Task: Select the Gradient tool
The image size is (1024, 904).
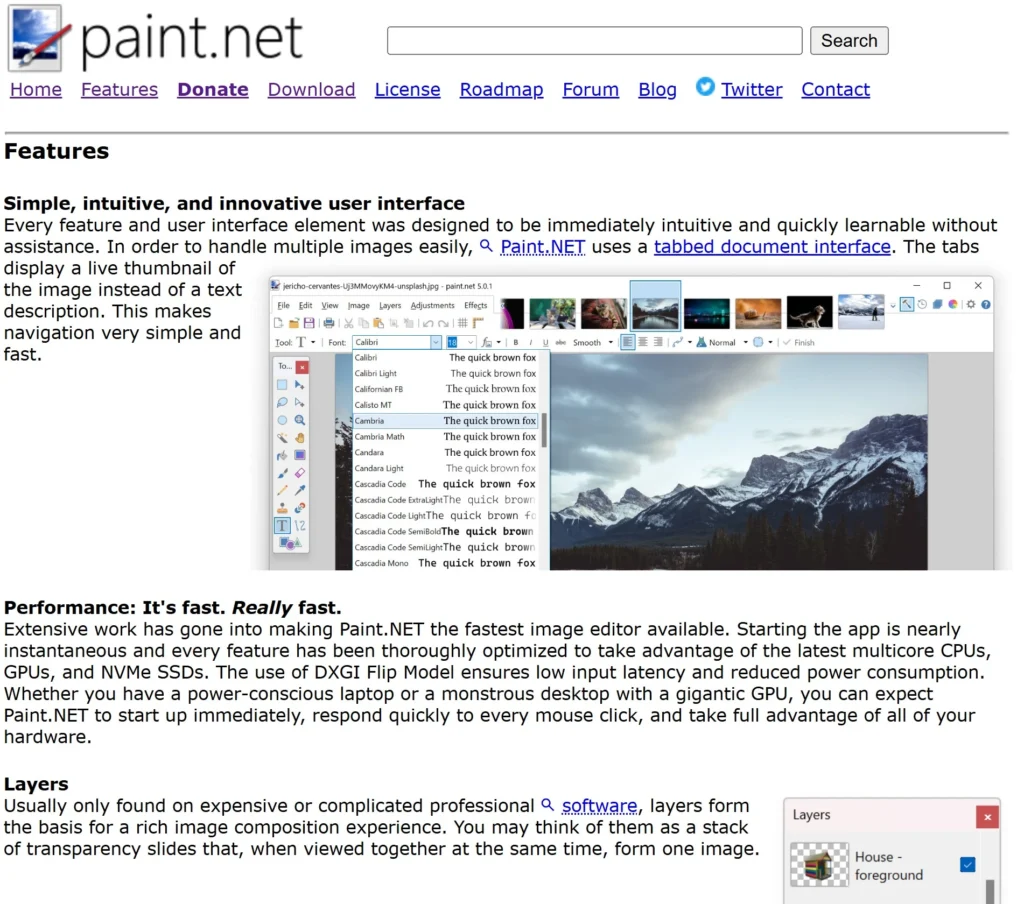Action: pyautogui.click(x=300, y=456)
